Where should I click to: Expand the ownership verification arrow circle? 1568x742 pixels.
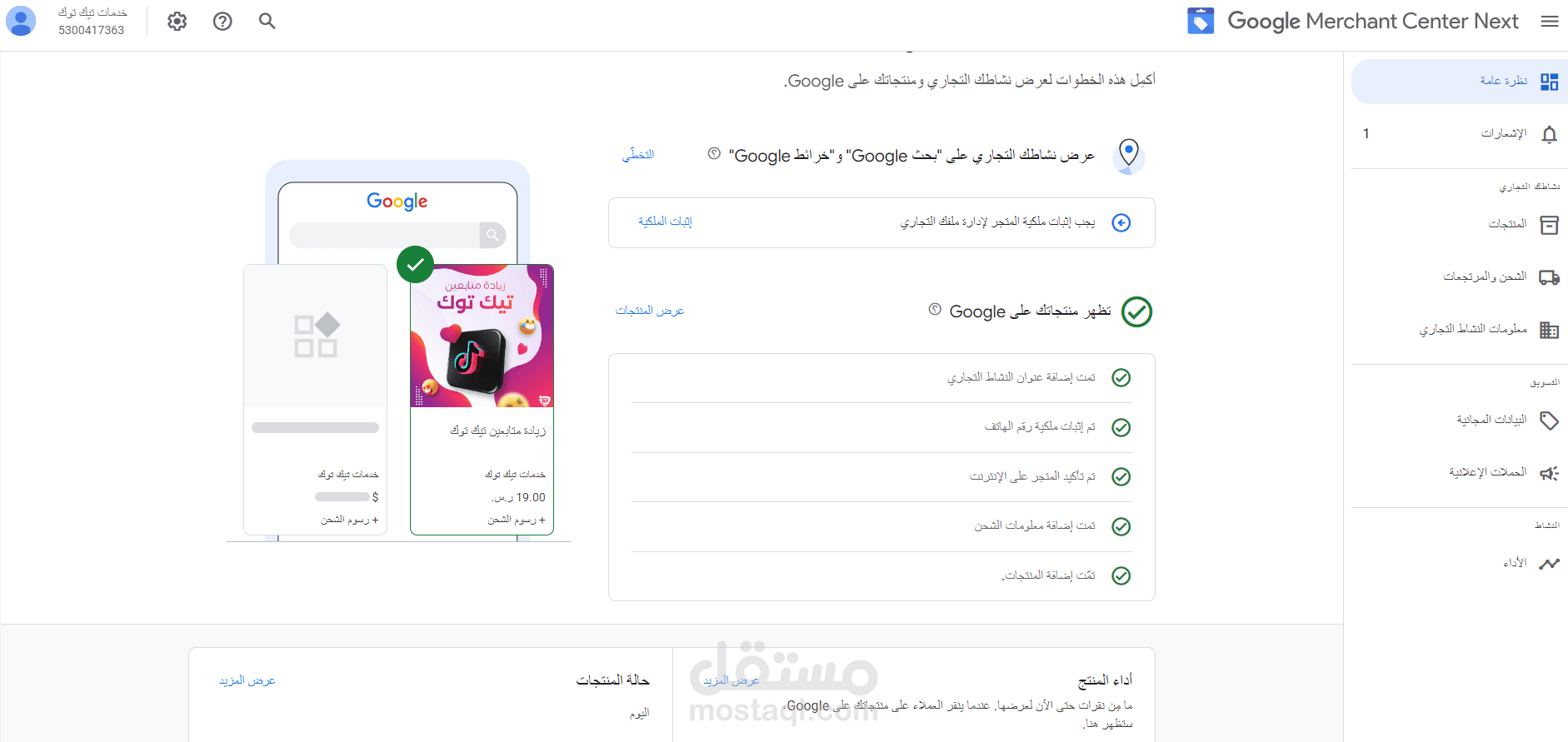(x=1121, y=222)
